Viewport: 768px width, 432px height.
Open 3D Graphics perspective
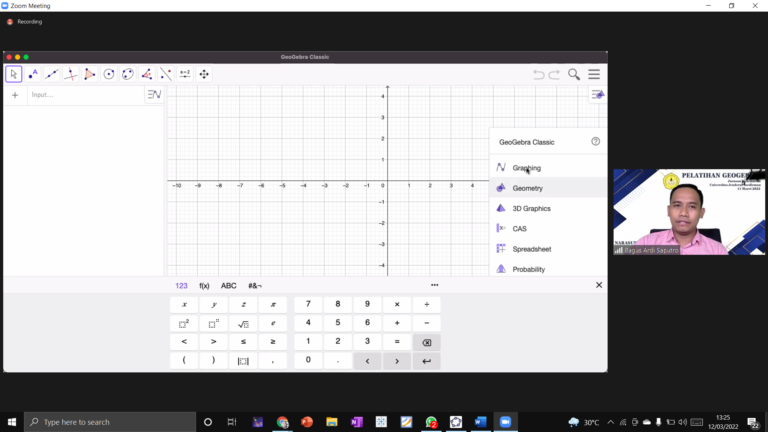[x=531, y=208]
